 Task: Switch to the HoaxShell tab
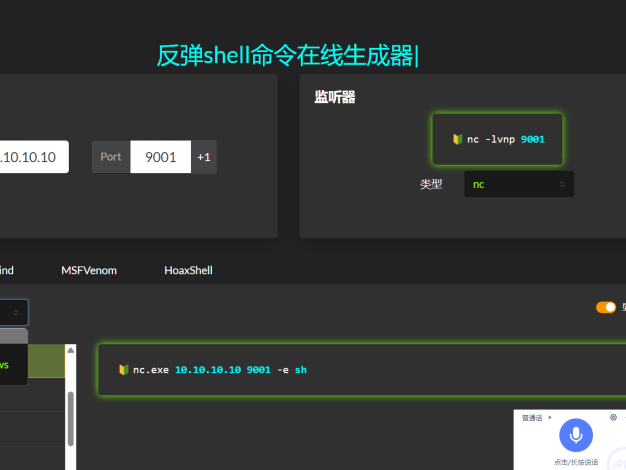pyautogui.click(x=188, y=270)
